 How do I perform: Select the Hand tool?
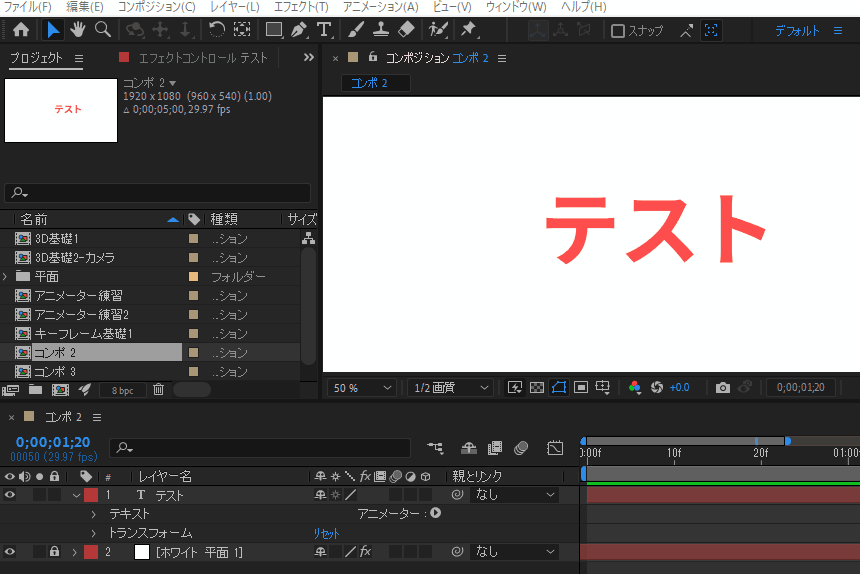click(77, 30)
